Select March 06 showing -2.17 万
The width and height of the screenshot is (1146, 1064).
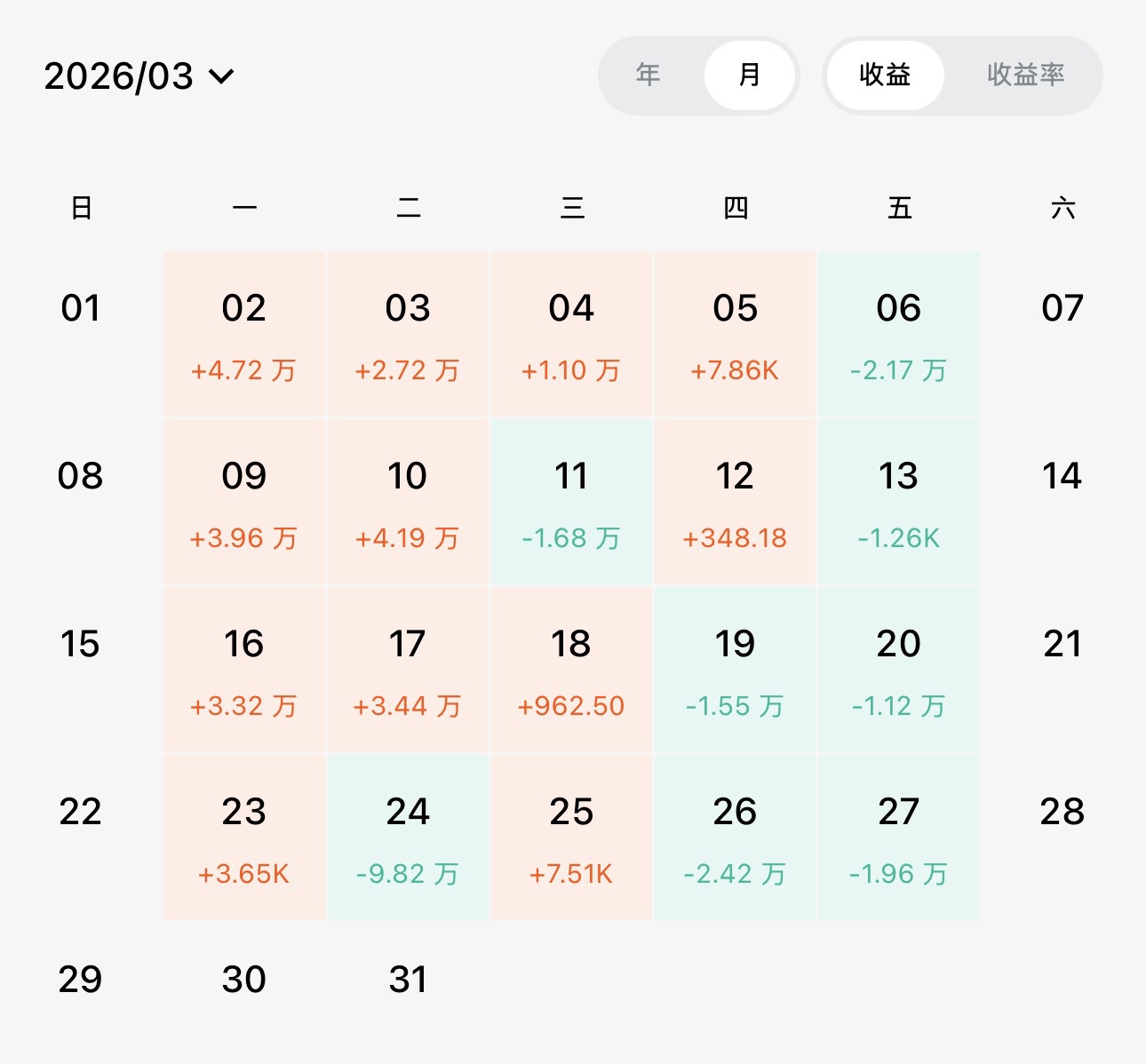[x=898, y=334]
